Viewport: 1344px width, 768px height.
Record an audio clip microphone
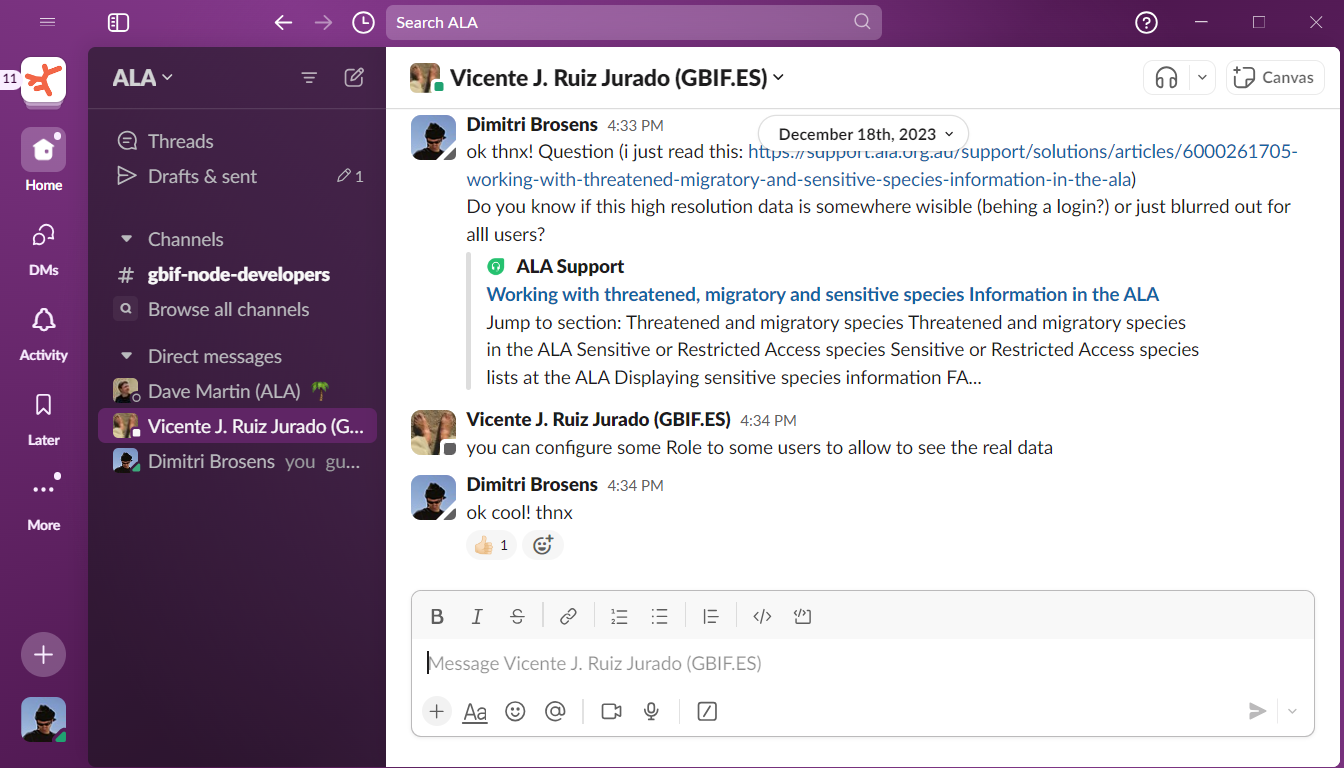pyautogui.click(x=651, y=711)
